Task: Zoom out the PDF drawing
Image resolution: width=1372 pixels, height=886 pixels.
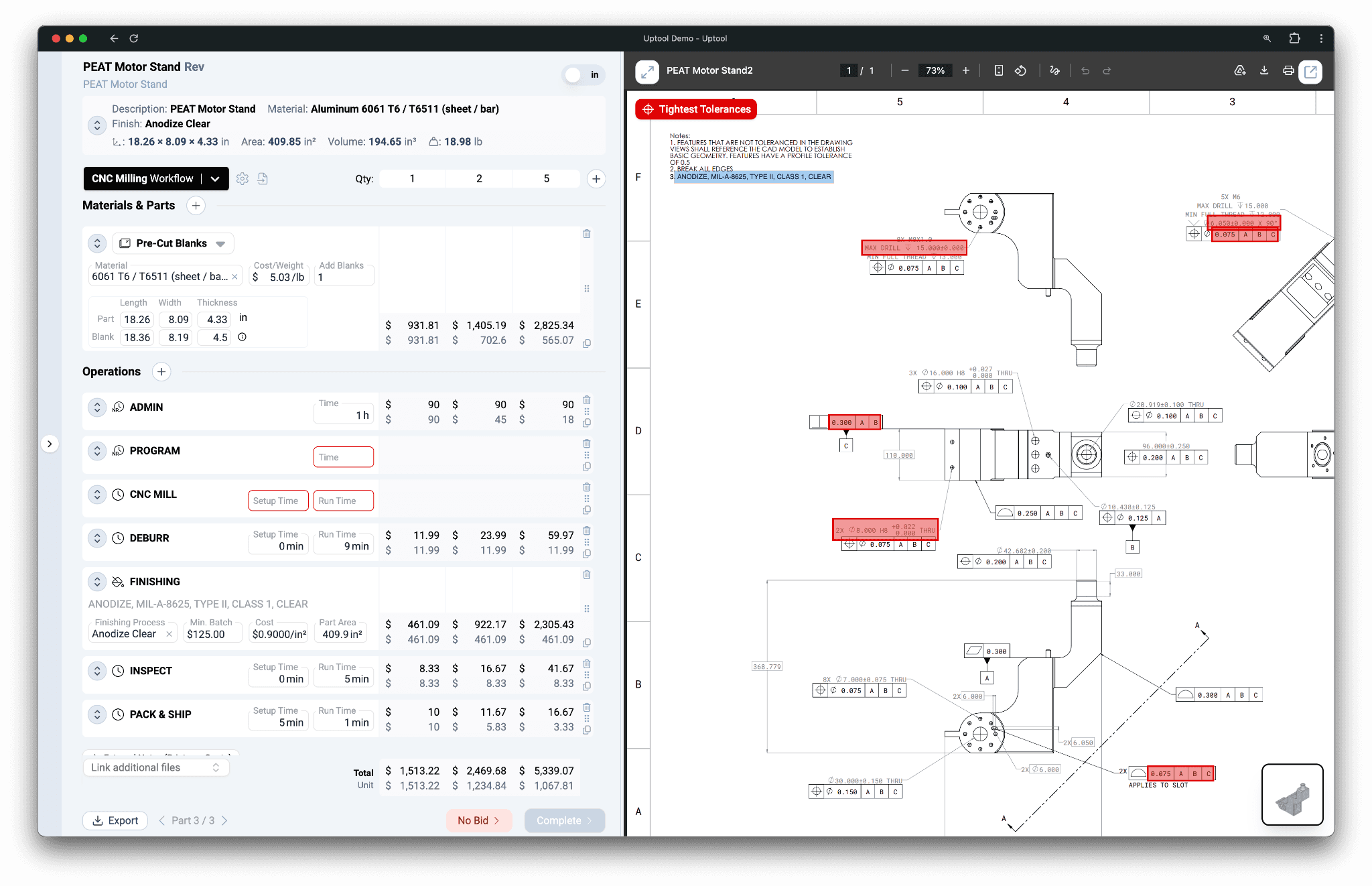Action: pos(905,70)
